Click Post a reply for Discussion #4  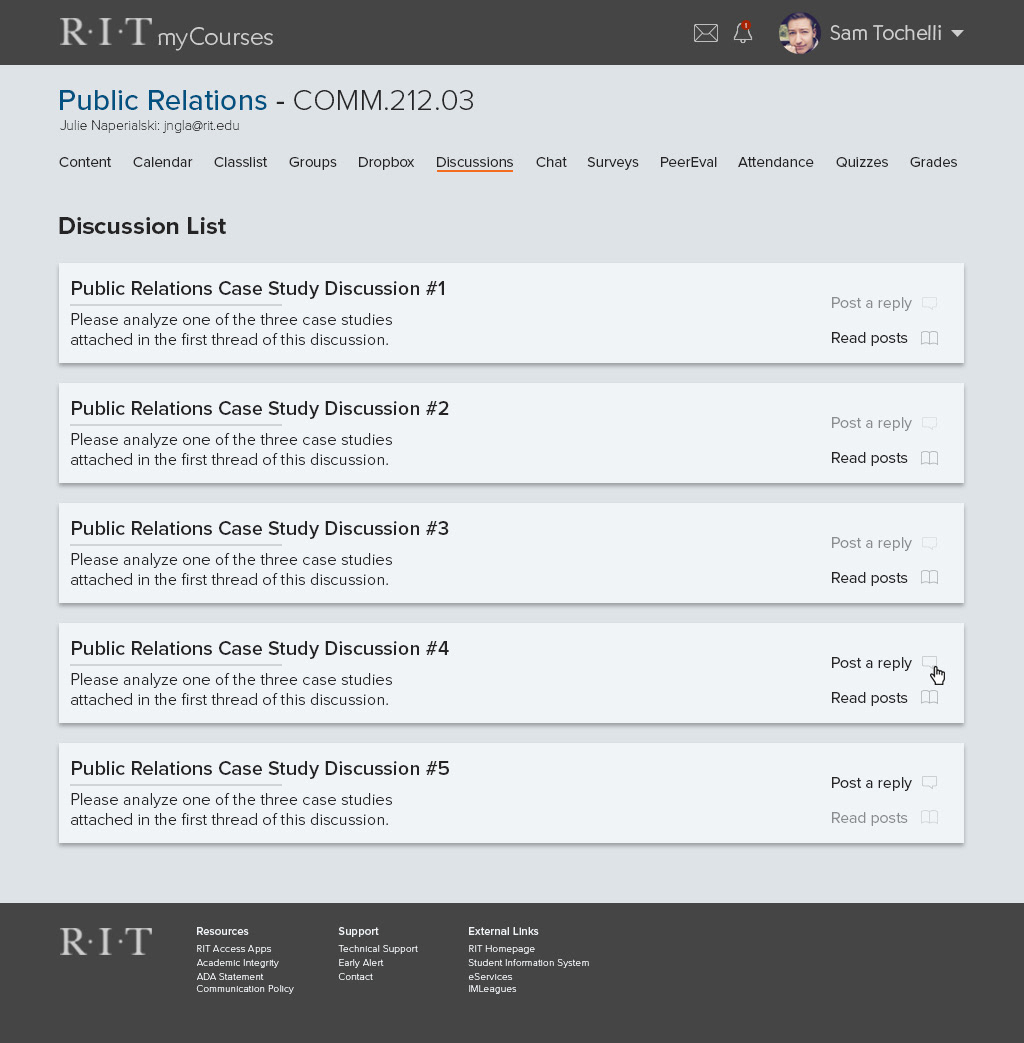(x=871, y=663)
